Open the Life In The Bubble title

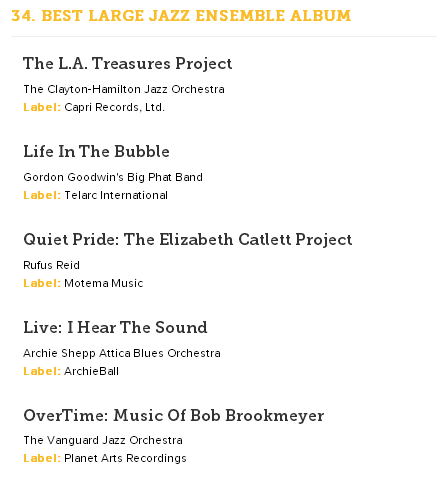96,151
